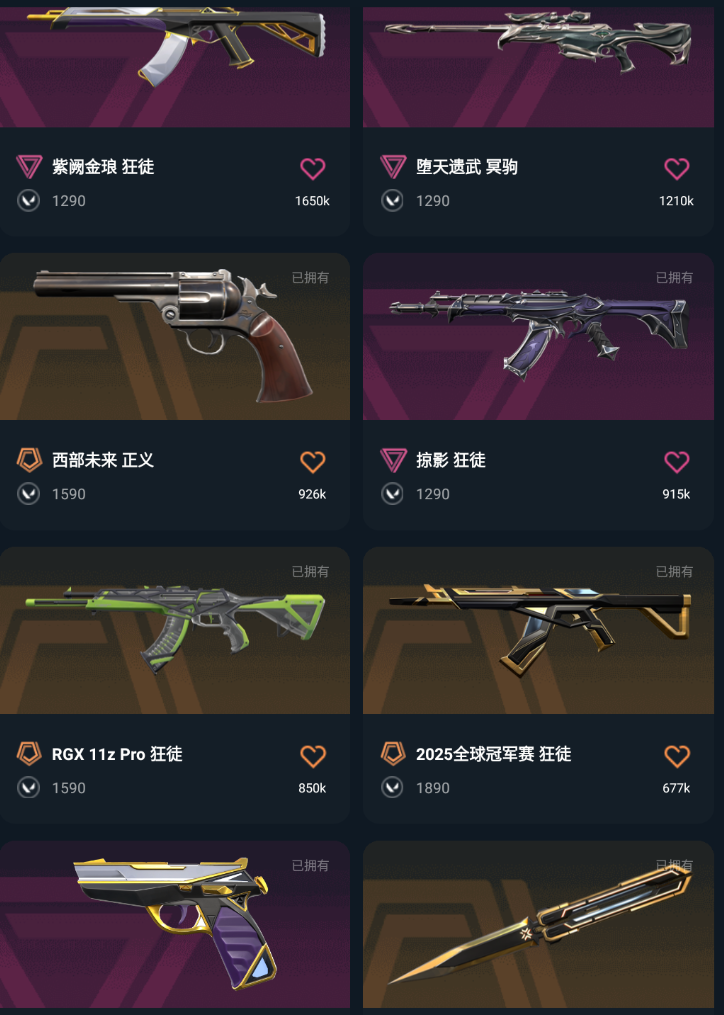Click orange tier icon beside 西部未来 正义

tap(29, 460)
